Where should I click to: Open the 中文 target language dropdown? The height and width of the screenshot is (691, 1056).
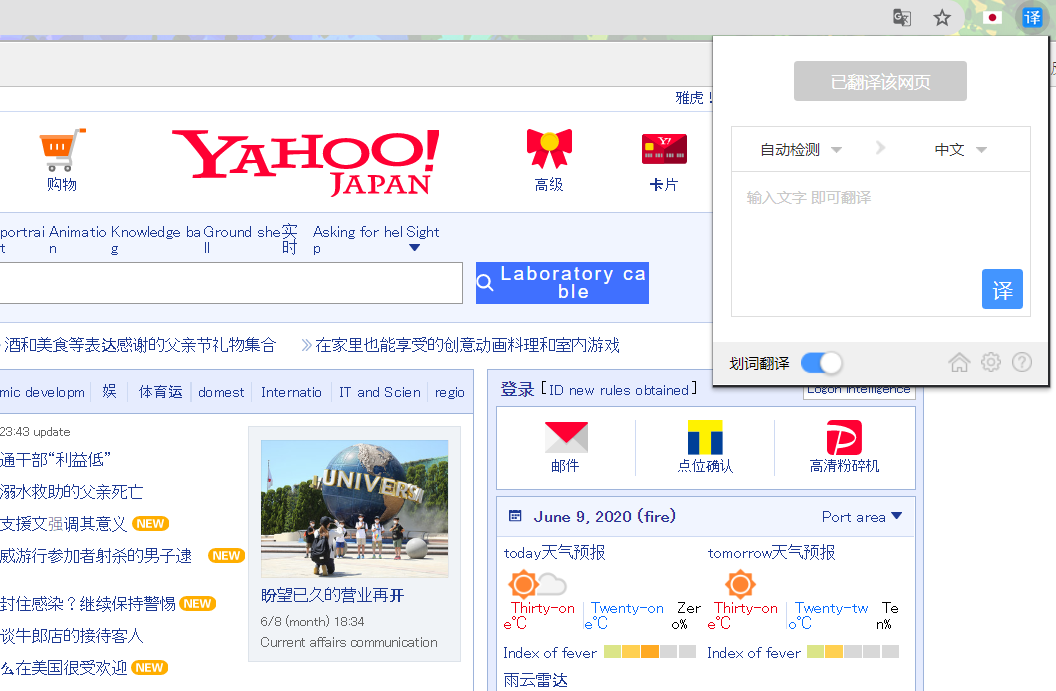(960, 150)
